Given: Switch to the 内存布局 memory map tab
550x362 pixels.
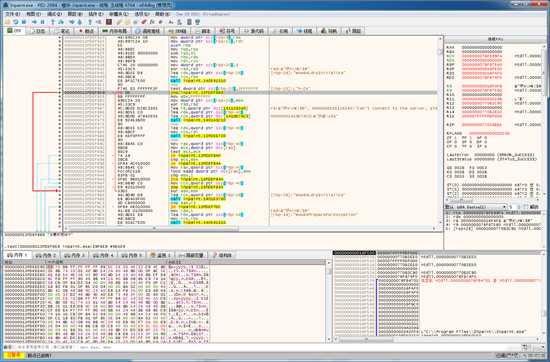Looking at the screenshot, I should pyautogui.click(x=114, y=31).
